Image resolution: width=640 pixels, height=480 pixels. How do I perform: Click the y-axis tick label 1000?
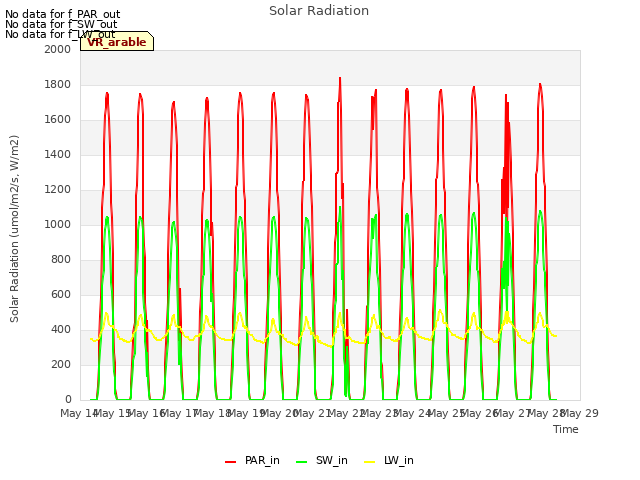58,224
